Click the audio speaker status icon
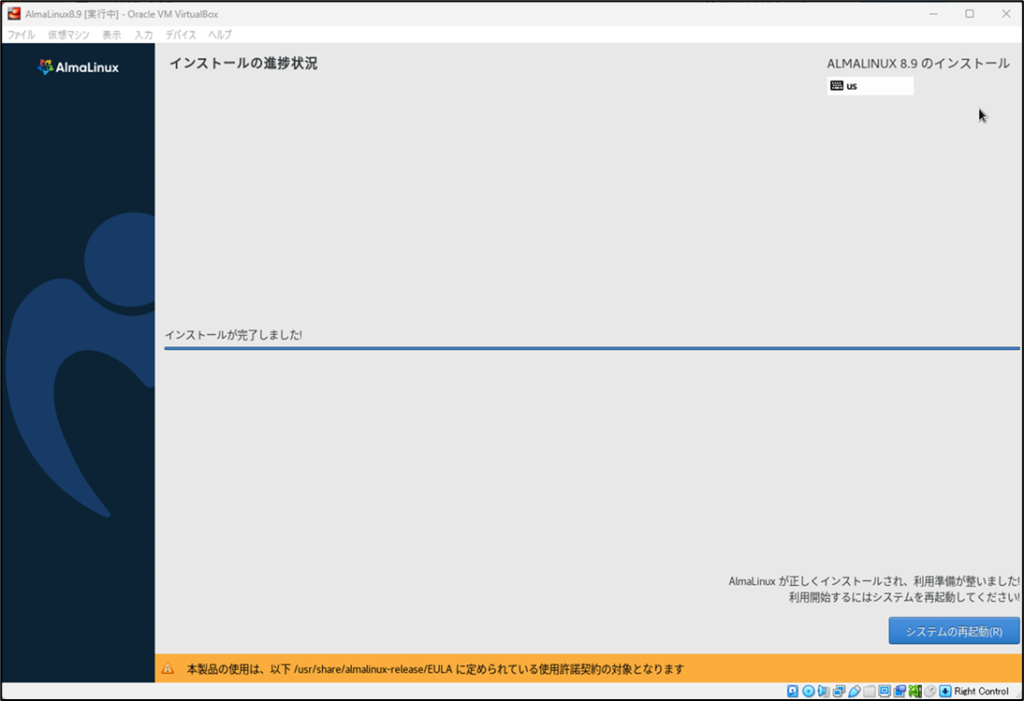This screenshot has height=701, width=1024. pos(823,691)
